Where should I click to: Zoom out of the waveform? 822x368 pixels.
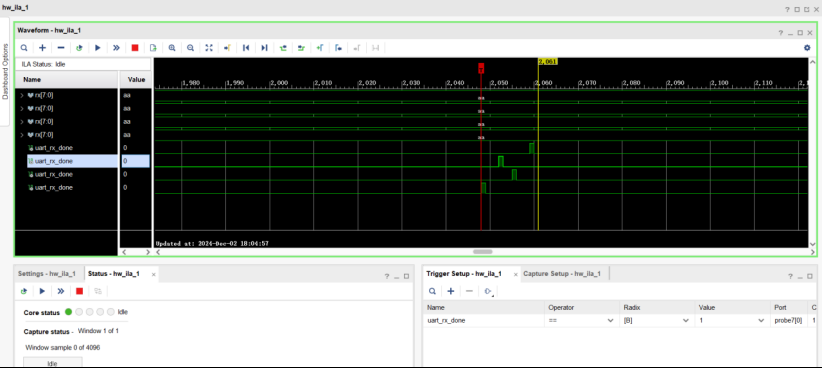pyautogui.click(x=190, y=48)
